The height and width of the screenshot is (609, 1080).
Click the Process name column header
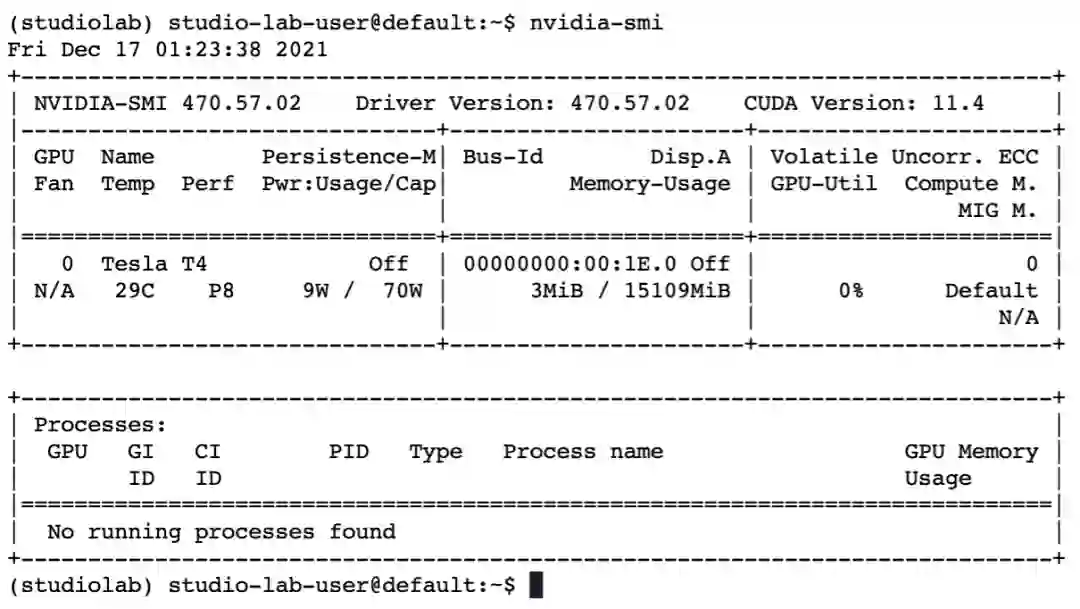[x=583, y=452]
